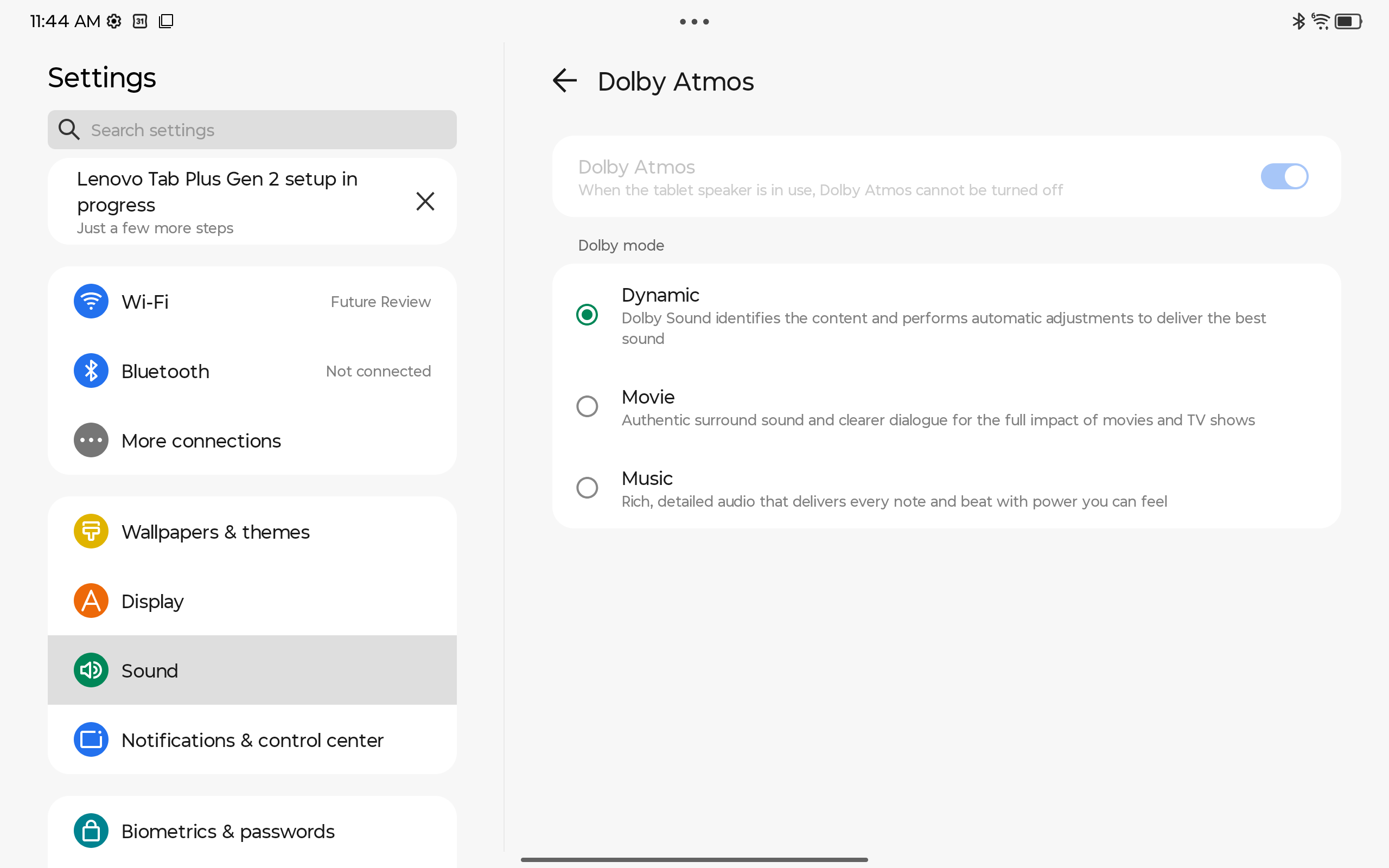Tap the 'Settings' heading
This screenshot has width=1389, height=868.
point(101,78)
